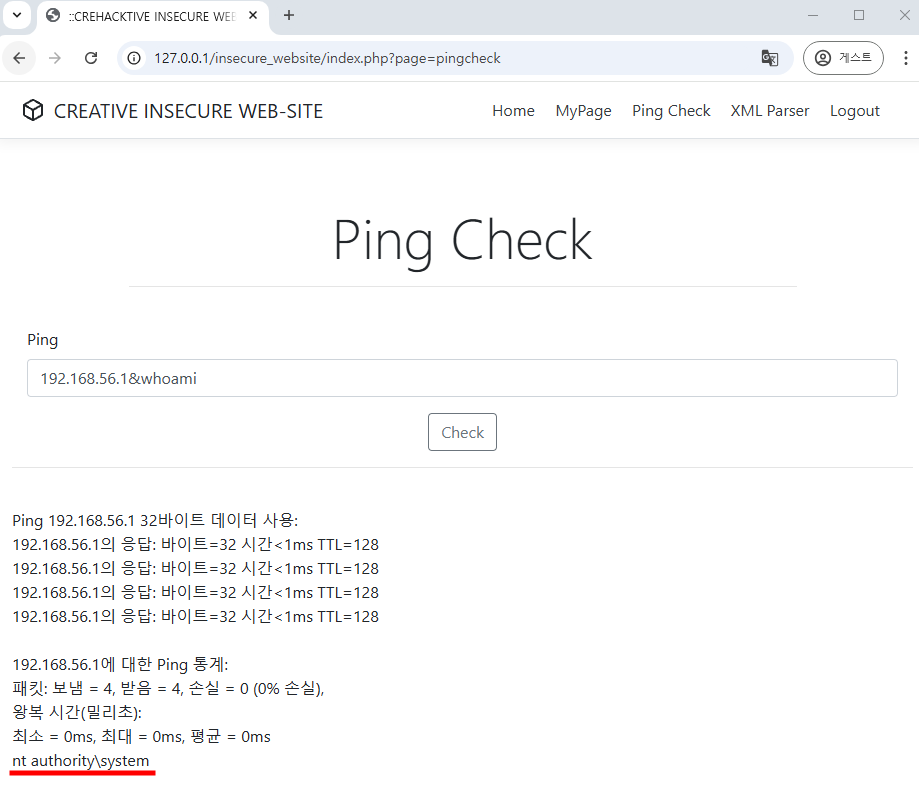Screen dimensions: 919x809
Task: Click the cube logo icon
Action: point(33,110)
